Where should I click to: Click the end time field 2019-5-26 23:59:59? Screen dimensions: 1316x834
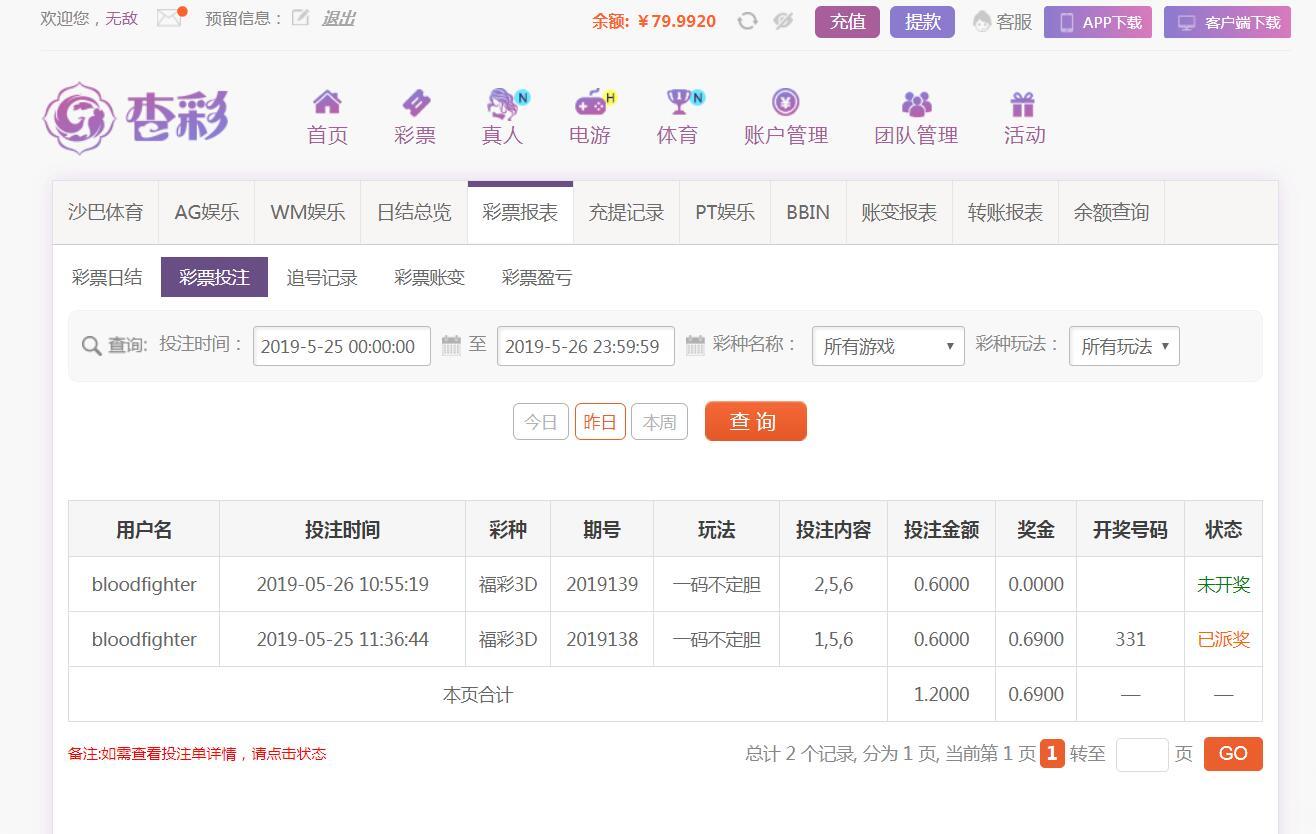[586, 346]
